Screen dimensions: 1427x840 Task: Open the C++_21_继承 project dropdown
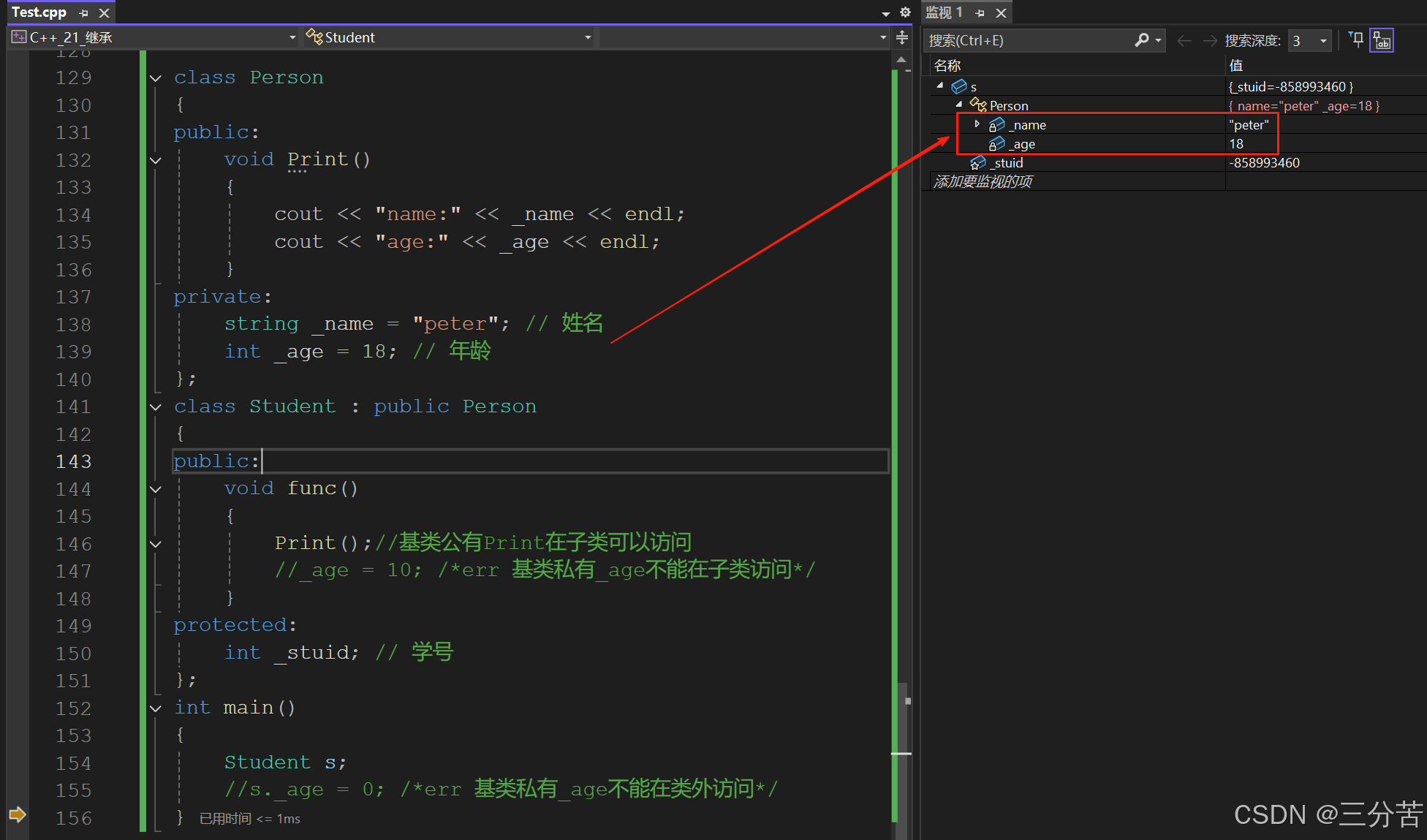[x=292, y=37]
